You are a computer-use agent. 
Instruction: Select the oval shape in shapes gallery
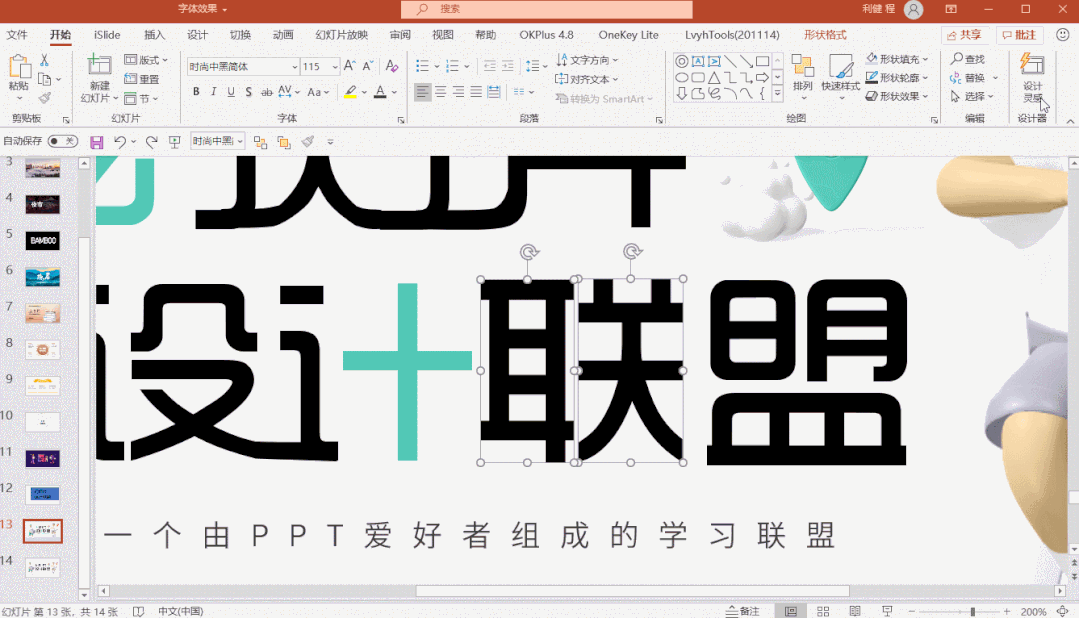681,77
